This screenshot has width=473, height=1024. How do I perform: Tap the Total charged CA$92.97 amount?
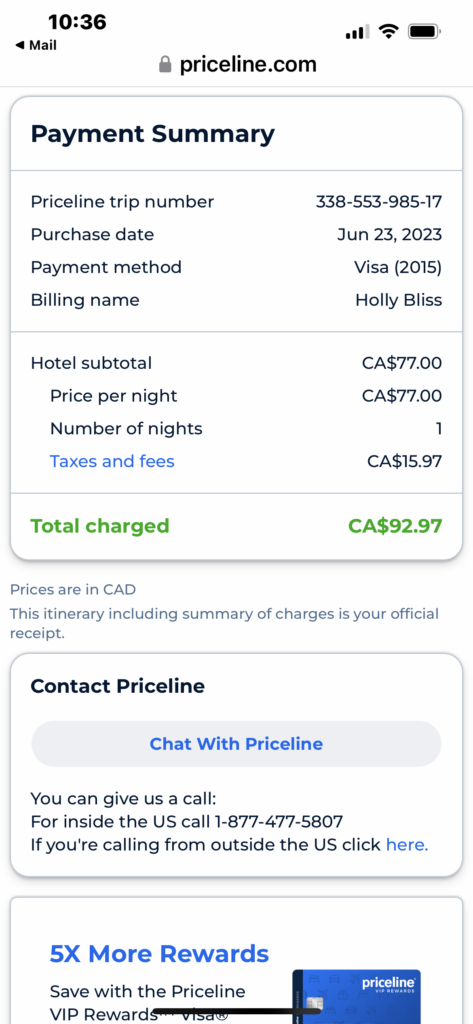[x=395, y=526]
